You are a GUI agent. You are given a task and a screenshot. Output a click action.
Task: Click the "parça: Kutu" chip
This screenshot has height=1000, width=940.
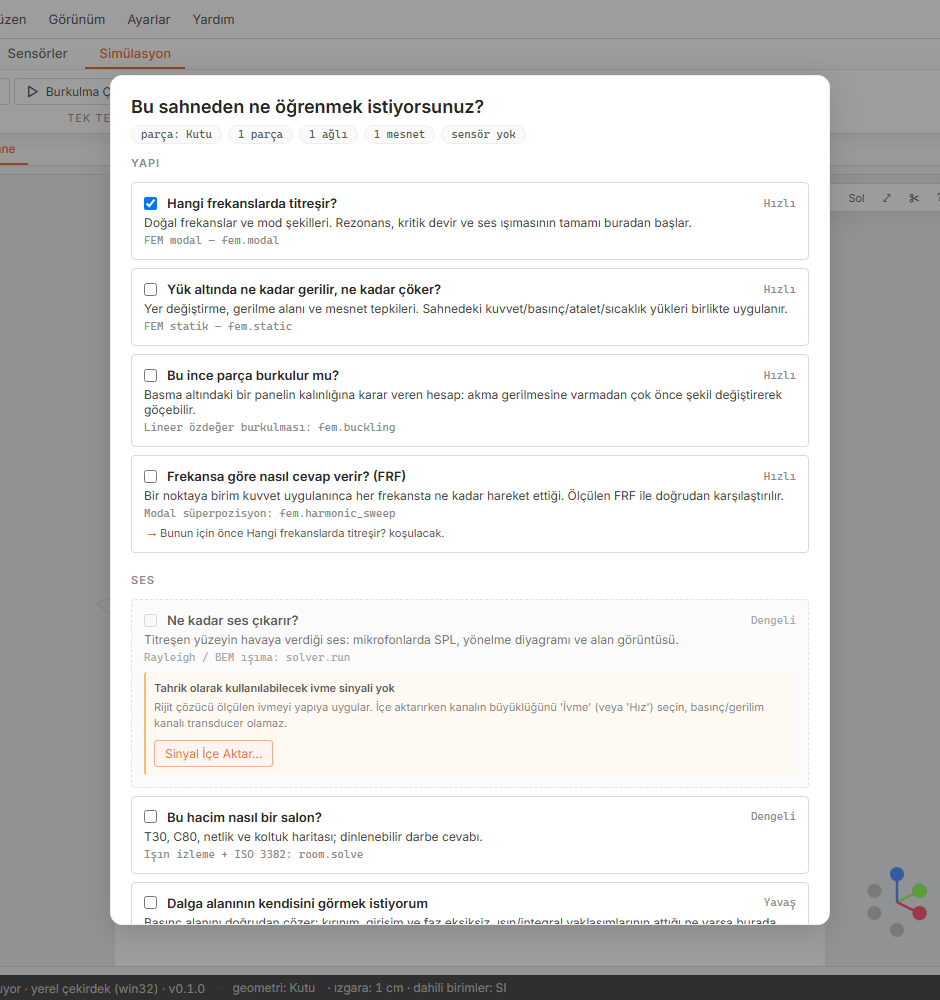[177, 135]
